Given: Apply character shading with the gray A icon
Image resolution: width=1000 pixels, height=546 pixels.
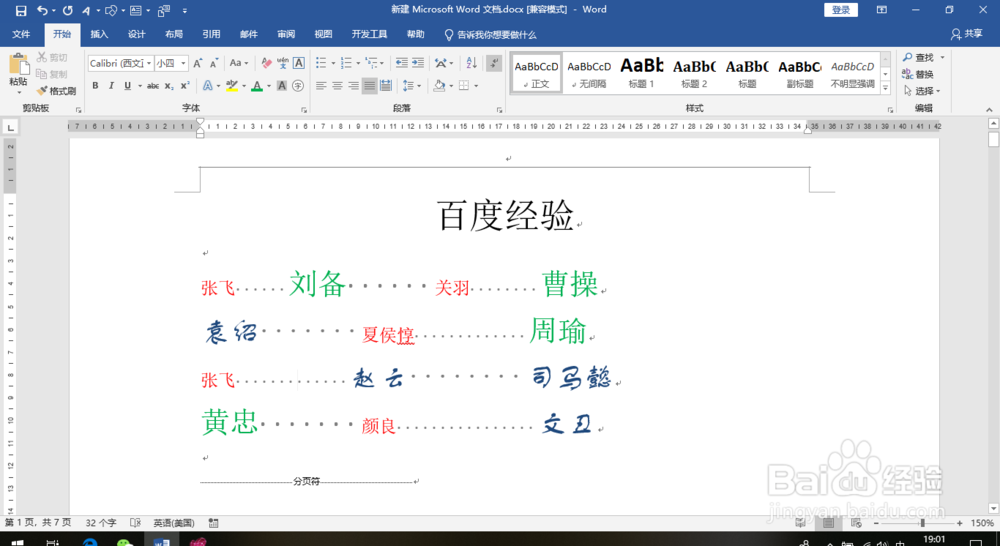Looking at the screenshot, I should [281, 85].
